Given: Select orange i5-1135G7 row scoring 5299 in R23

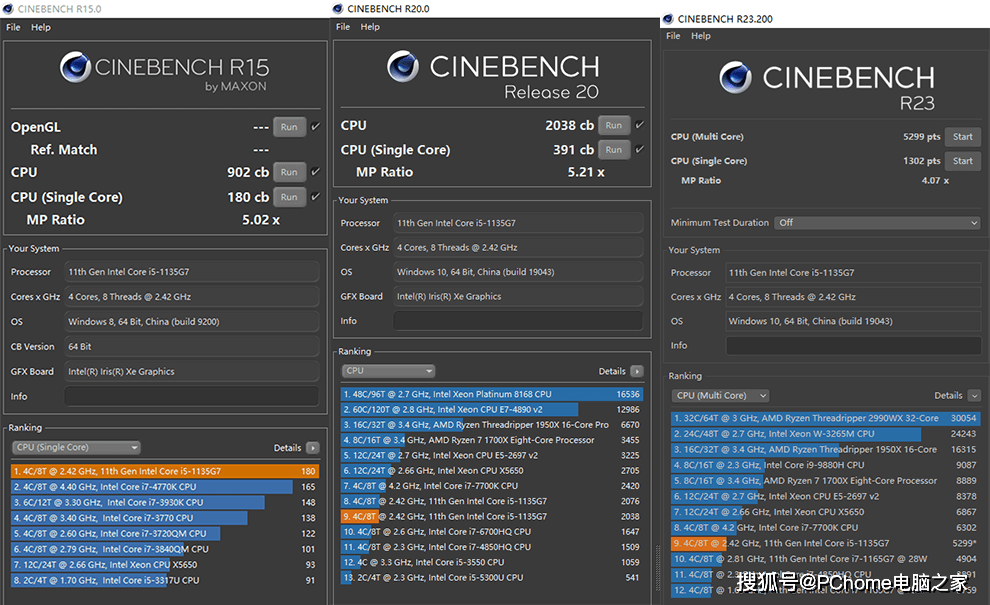Looking at the screenshot, I should (825, 543).
